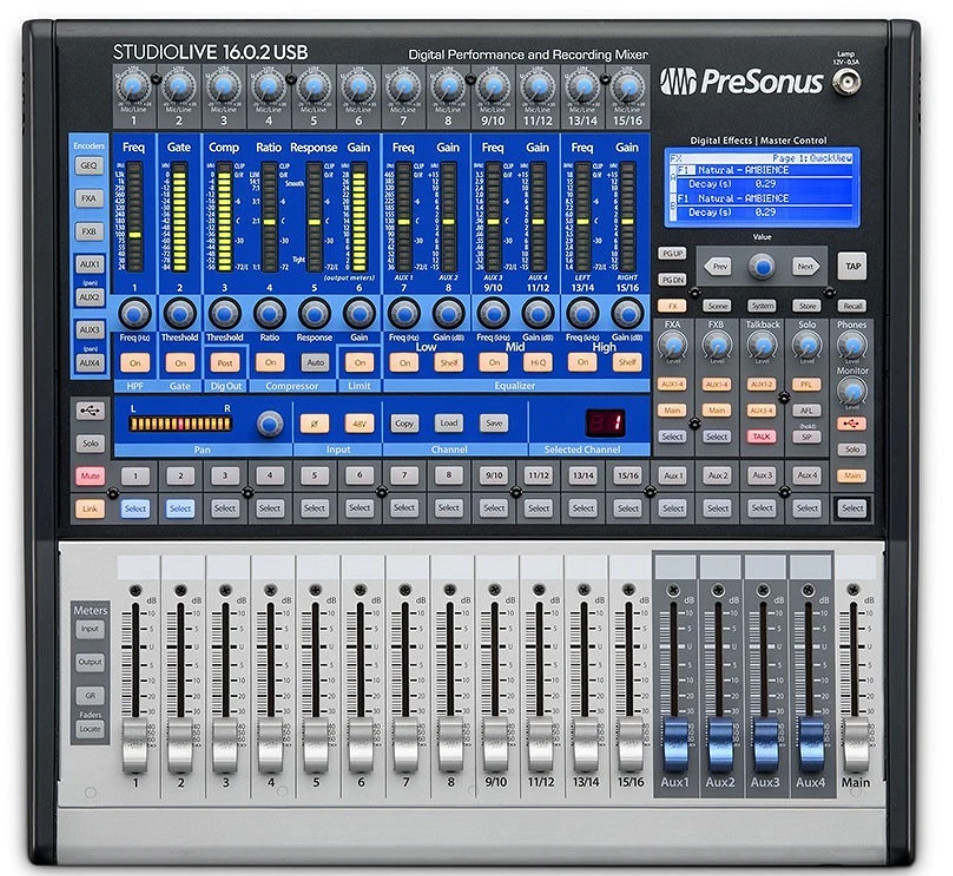Screen dimensions: 953x876
Task: Click the Main fader cap
Action: pyautogui.click(x=855, y=746)
